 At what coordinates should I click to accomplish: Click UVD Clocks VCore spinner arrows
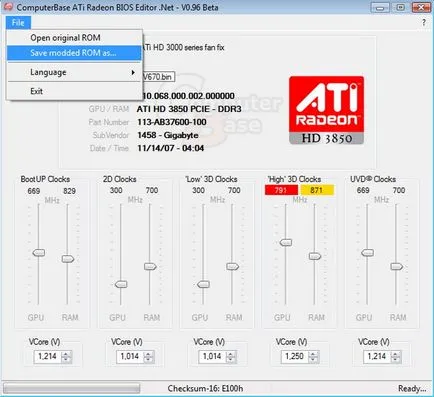click(x=396, y=357)
